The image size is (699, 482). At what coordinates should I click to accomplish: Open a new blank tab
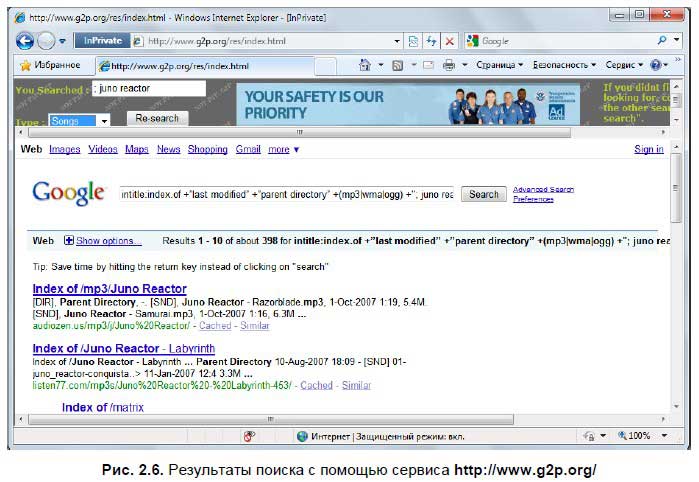pyautogui.click(x=325, y=66)
